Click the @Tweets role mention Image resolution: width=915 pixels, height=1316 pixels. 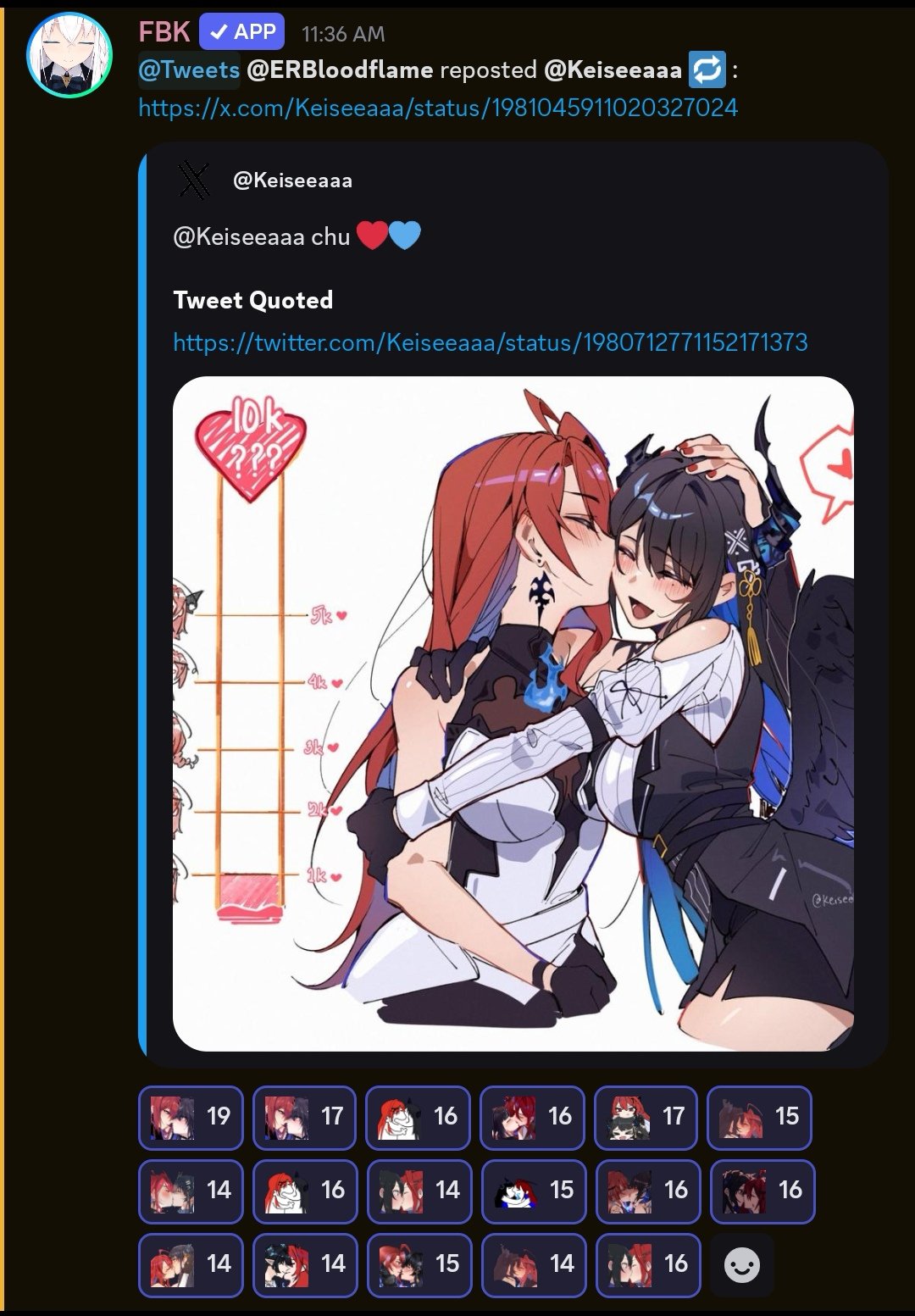click(190, 69)
